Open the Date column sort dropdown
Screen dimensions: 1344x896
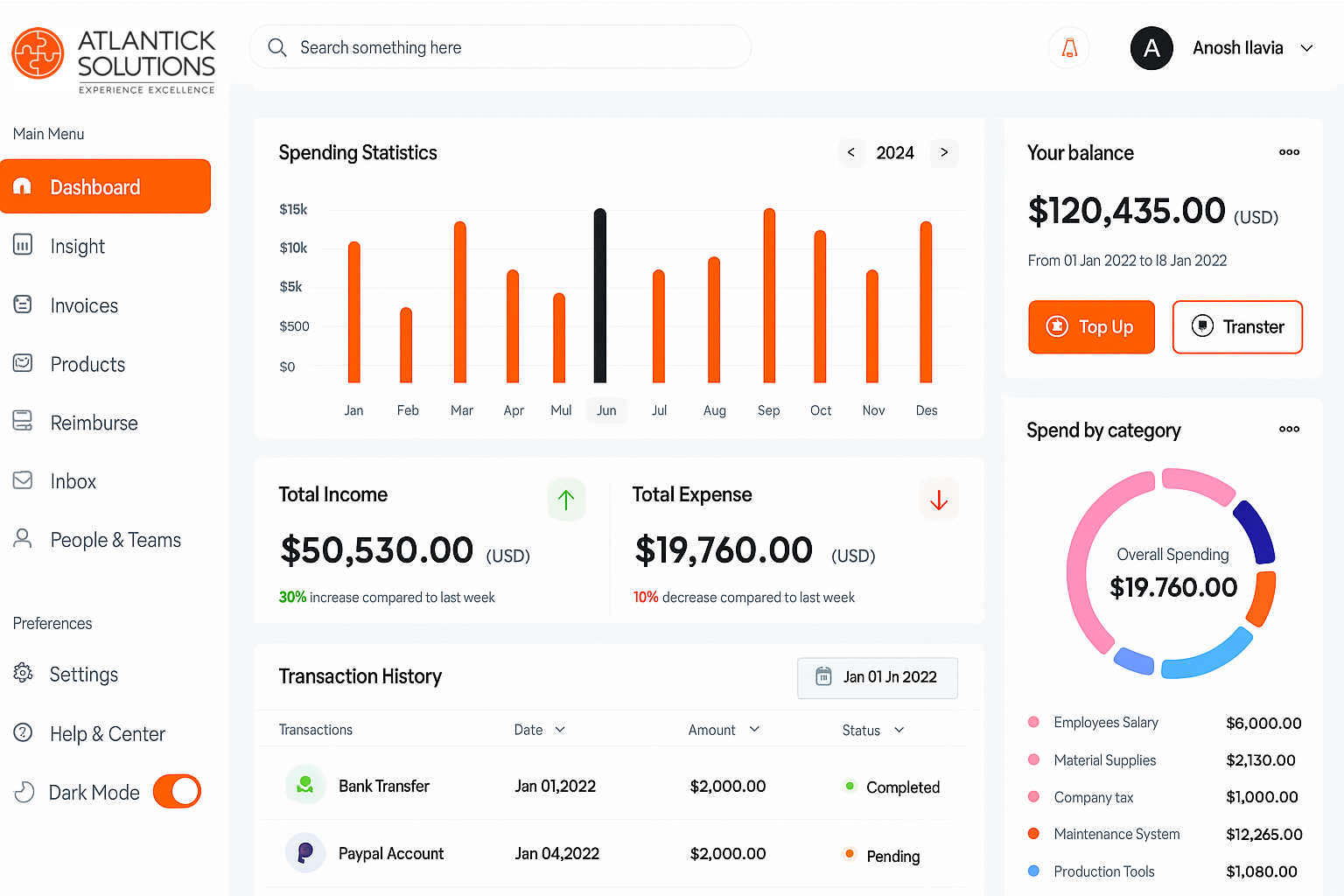pos(560,730)
